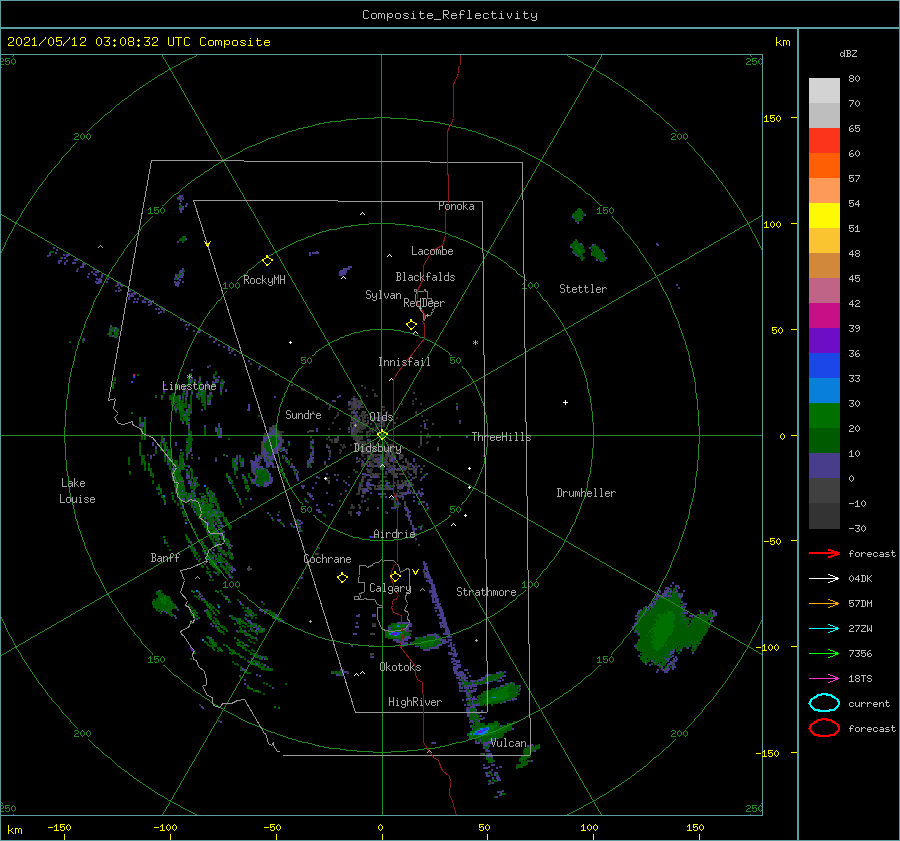
Task: Click the Sylvan label
Action: [383, 295]
